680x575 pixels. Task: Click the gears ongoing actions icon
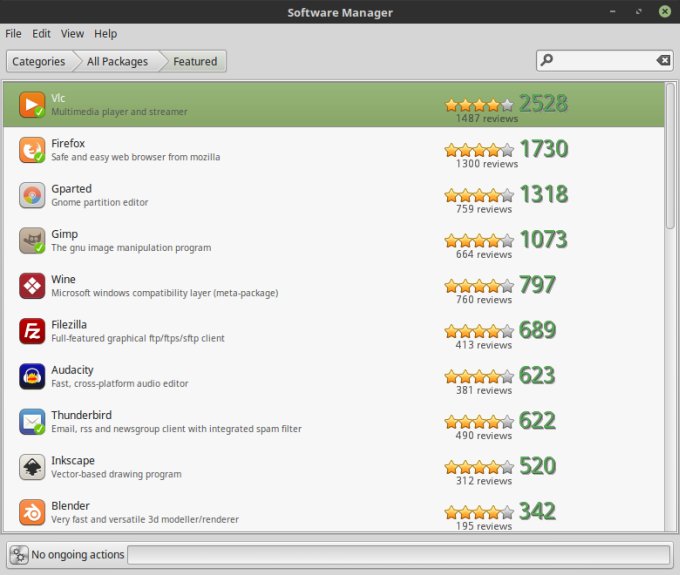pos(19,555)
